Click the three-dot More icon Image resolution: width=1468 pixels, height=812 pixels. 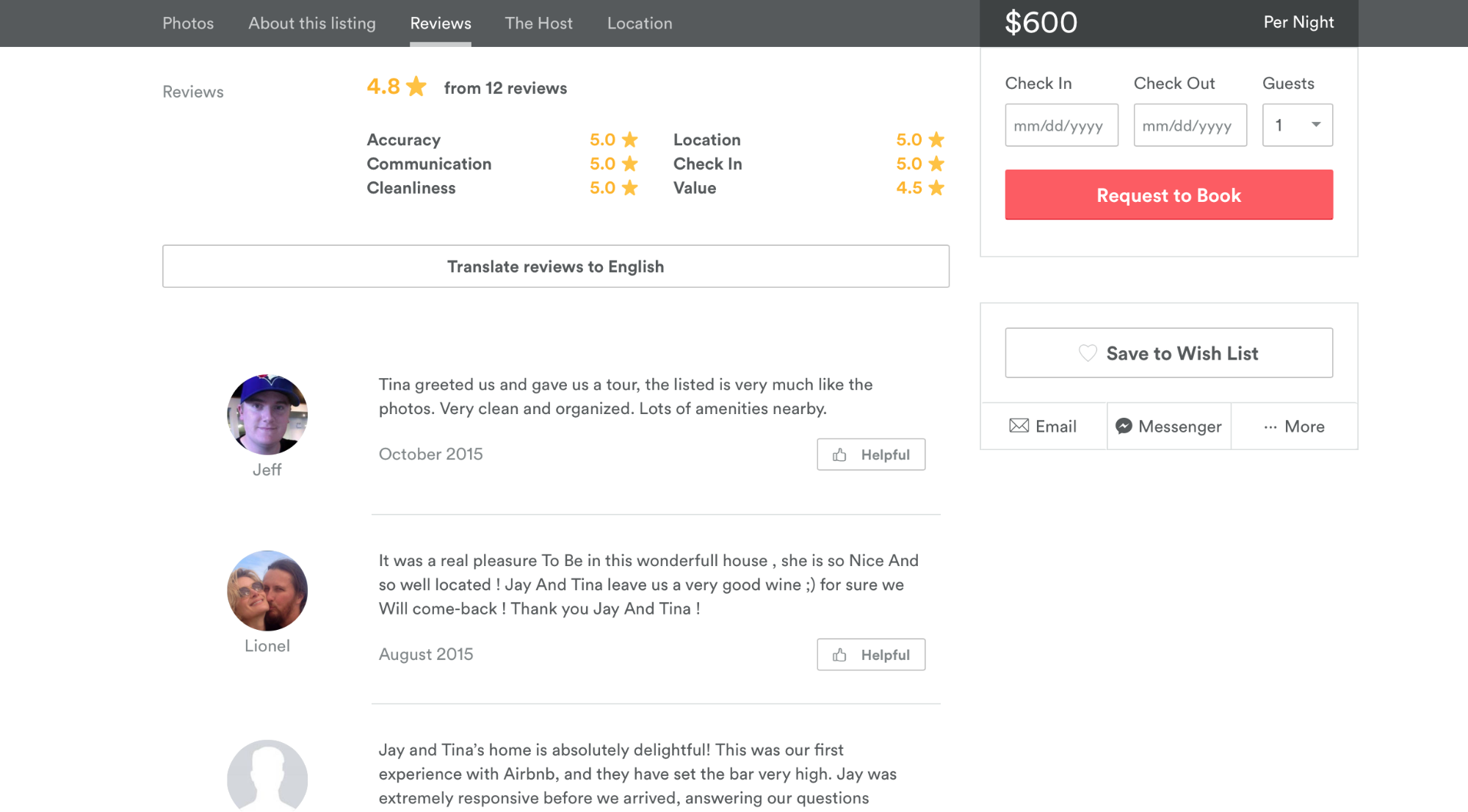click(x=1270, y=427)
